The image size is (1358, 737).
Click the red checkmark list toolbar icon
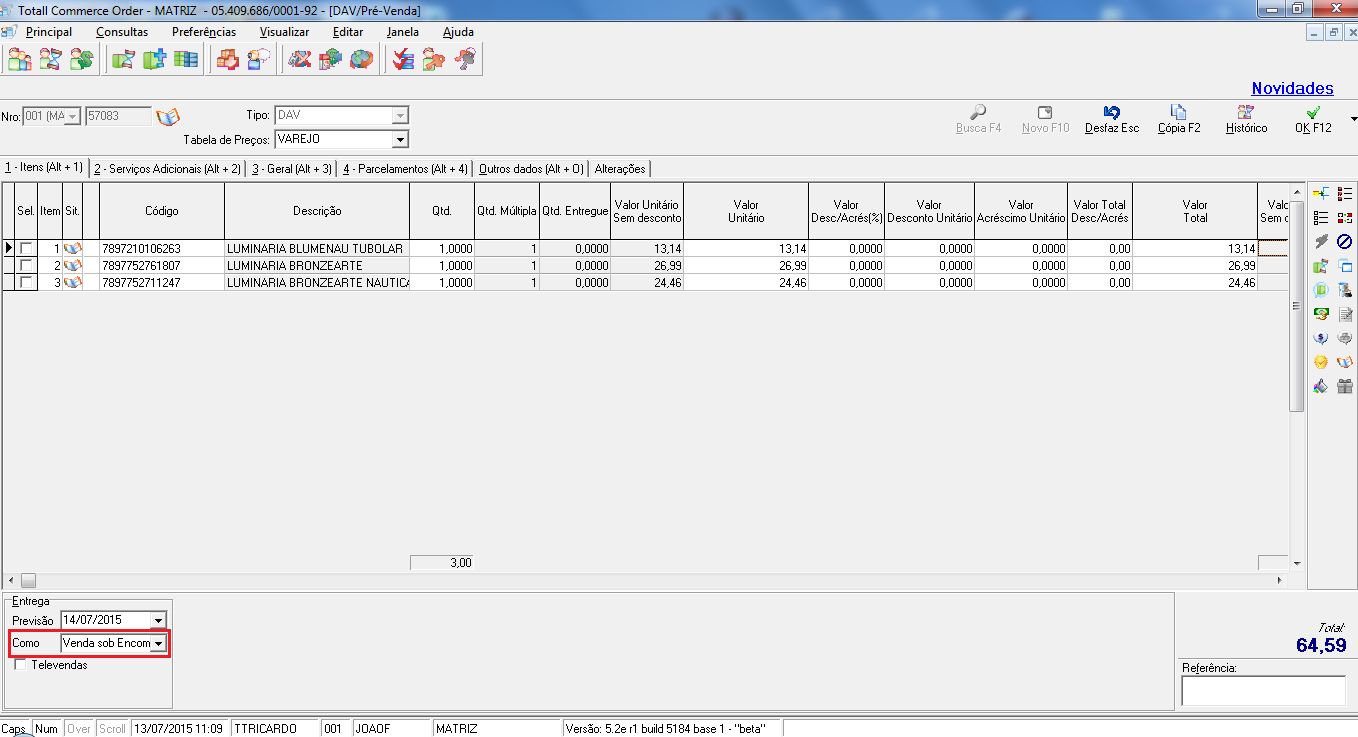[x=403, y=60]
